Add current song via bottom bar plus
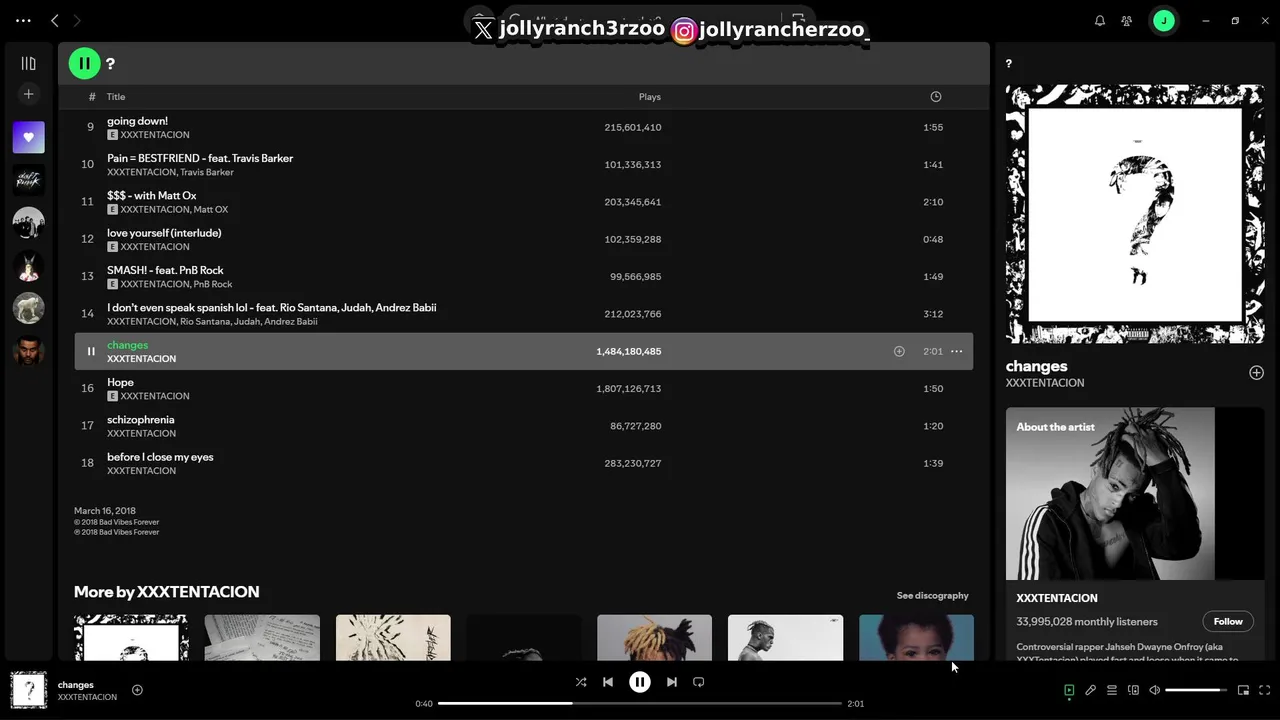1280x720 pixels. [137, 690]
